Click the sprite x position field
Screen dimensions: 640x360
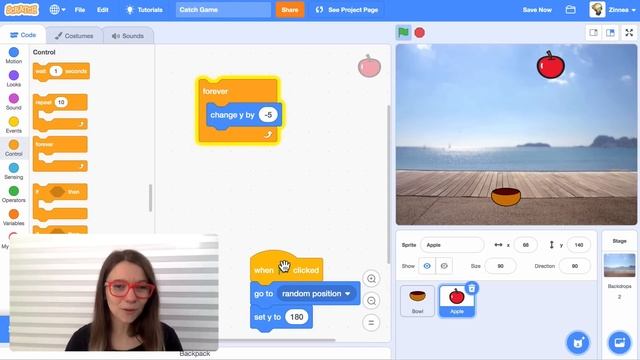[x=525, y=245]
